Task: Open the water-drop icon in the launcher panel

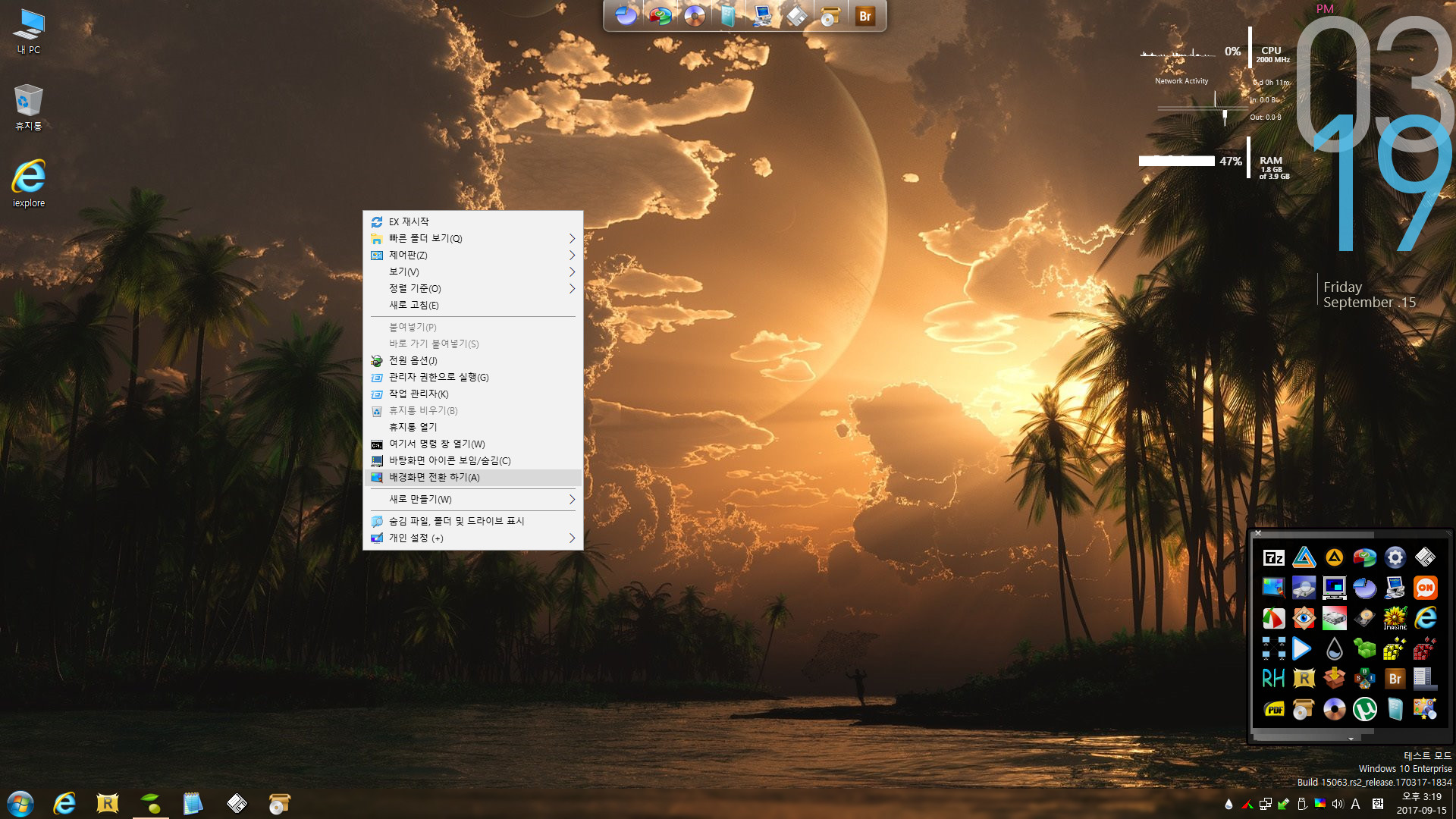Action: click(1334, 648)
